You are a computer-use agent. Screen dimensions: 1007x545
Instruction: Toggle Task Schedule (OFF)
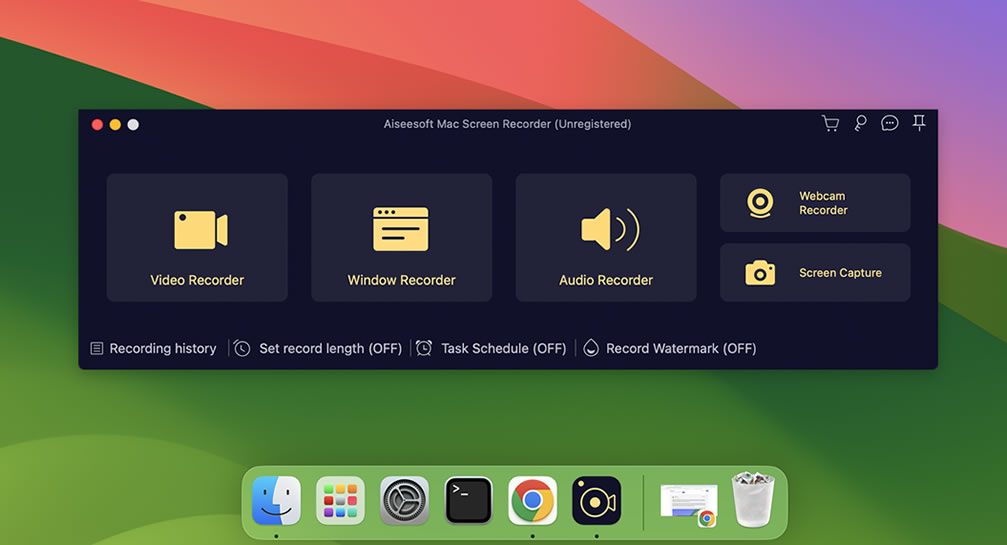[491, 349]
